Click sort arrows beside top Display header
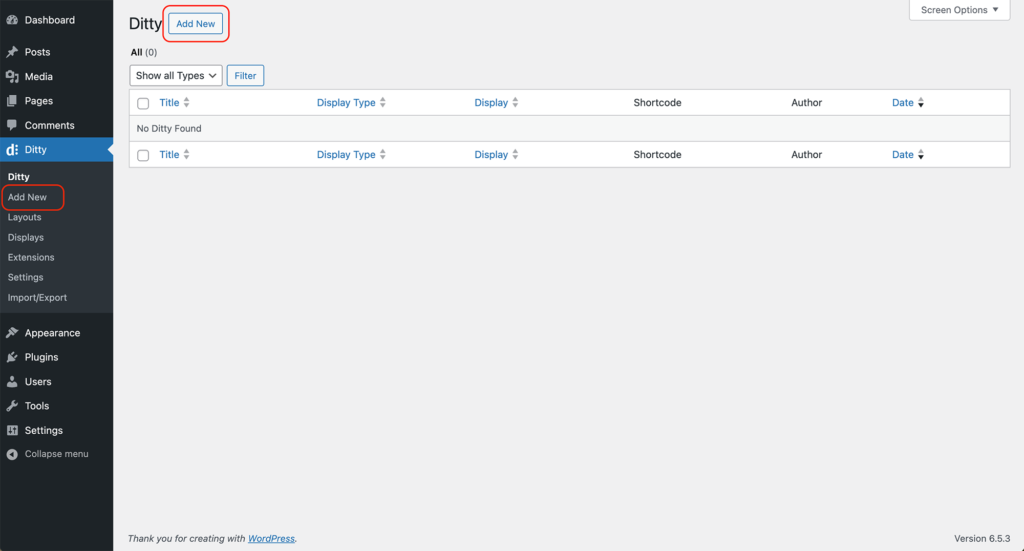Viewport: 1024px width, 551px height. tap(515, 102)
